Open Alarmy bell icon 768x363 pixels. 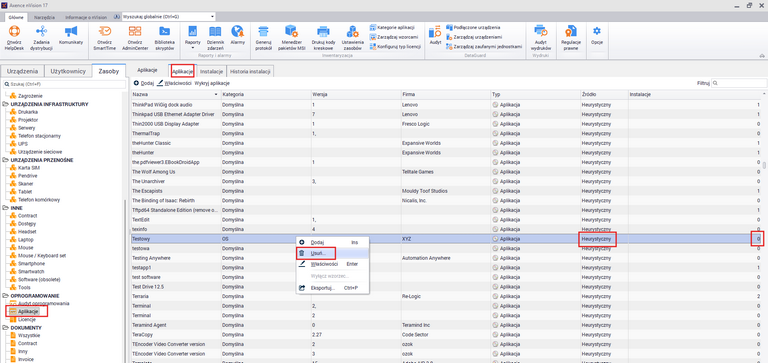pyautogui.click(x=237, y=35)
